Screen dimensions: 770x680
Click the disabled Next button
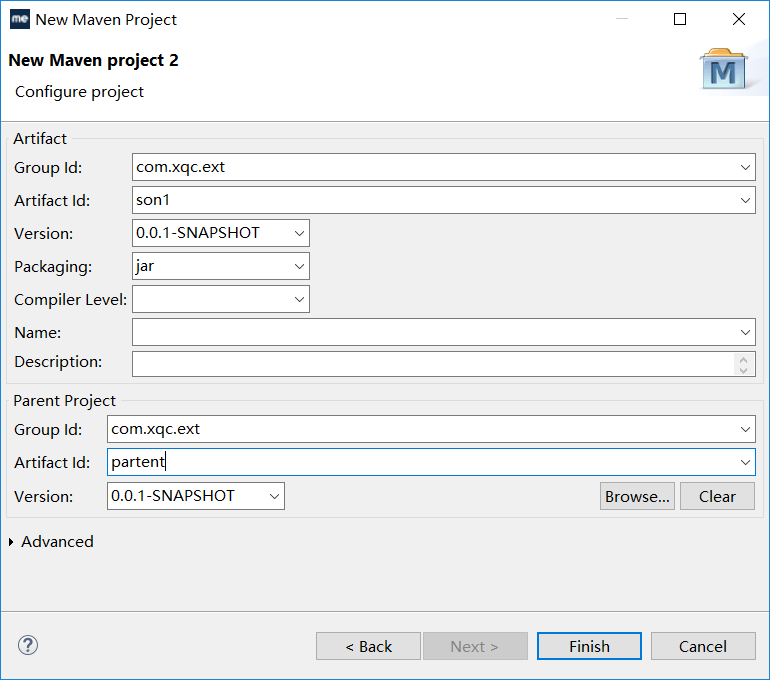coord(475,646)
